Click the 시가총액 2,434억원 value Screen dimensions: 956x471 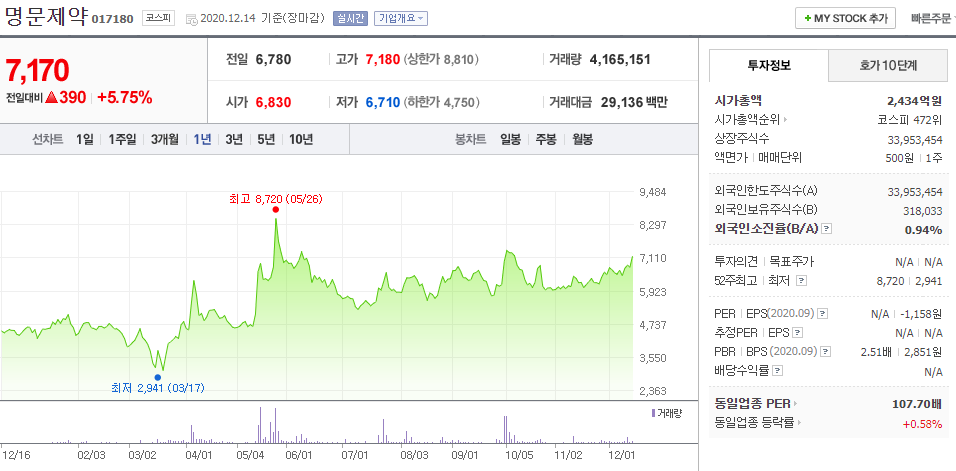pos(915,101)
